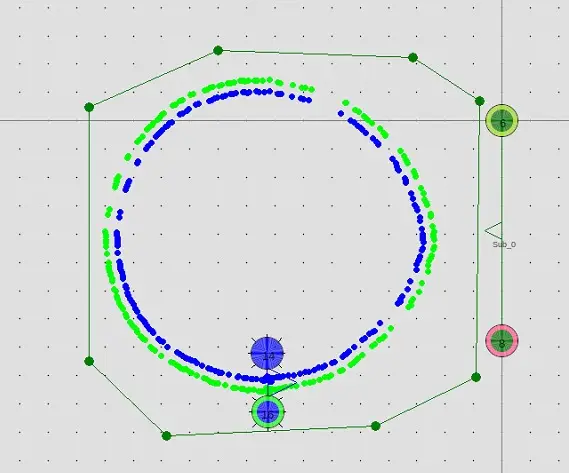Click the blue marker numbered 14
This screenshot has height=473, width=569.
(267, 354)
